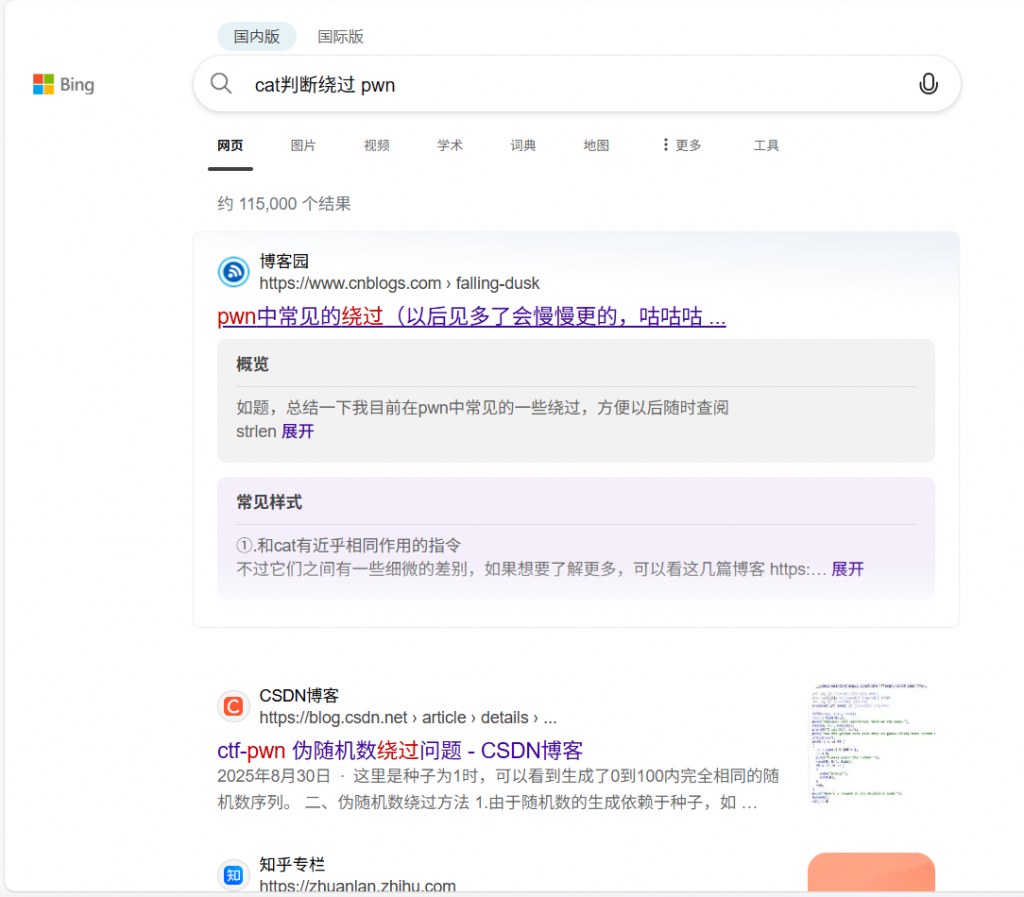Screen dimensions: 1024x897
Task: Expand the 概览 summary with 展开
Action: point(298,431)
